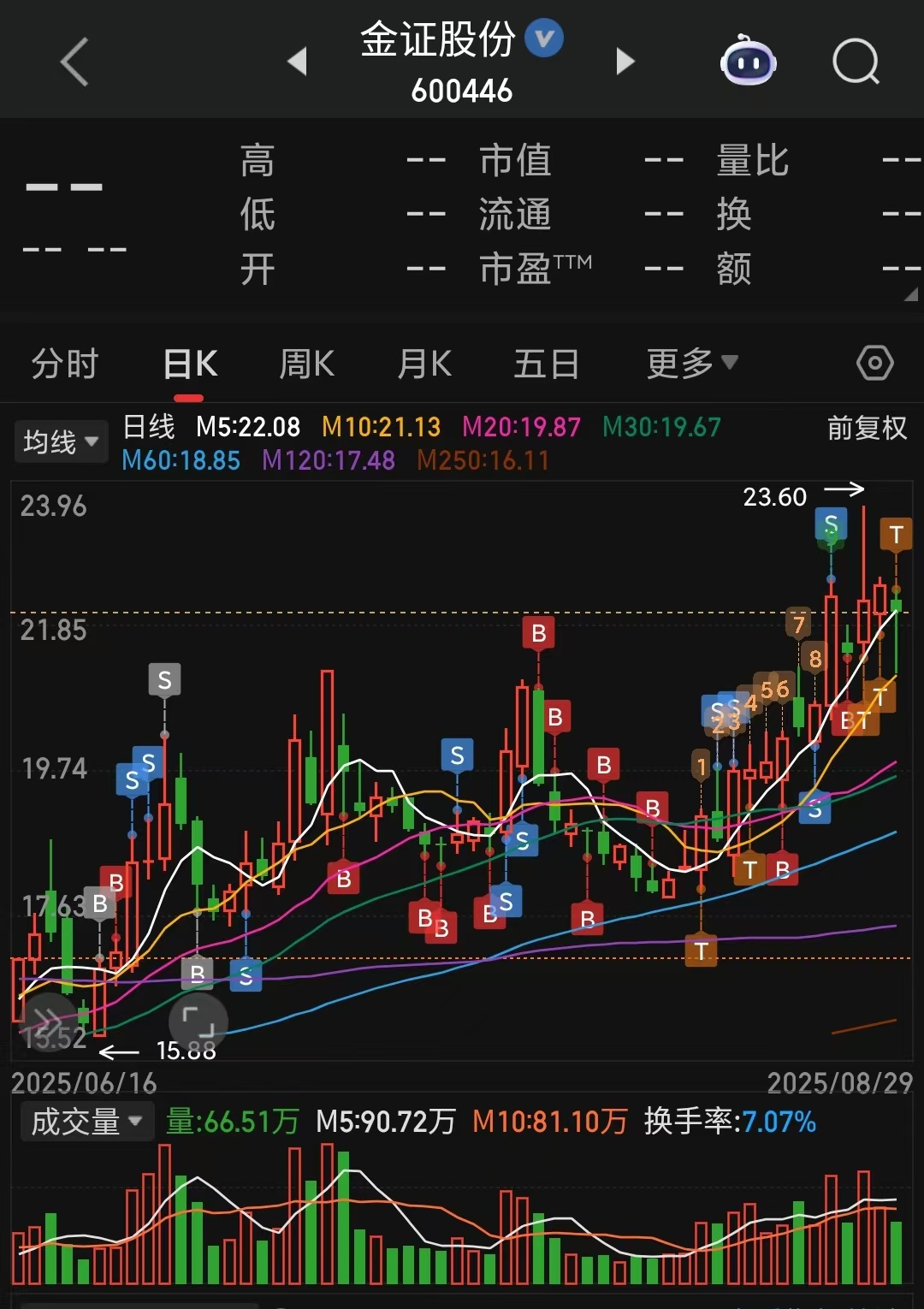The width and height of the screenshot is (924, 1309).
Task: Tap the double-chevron scroll icon on chart
Action: [48, 1022]
